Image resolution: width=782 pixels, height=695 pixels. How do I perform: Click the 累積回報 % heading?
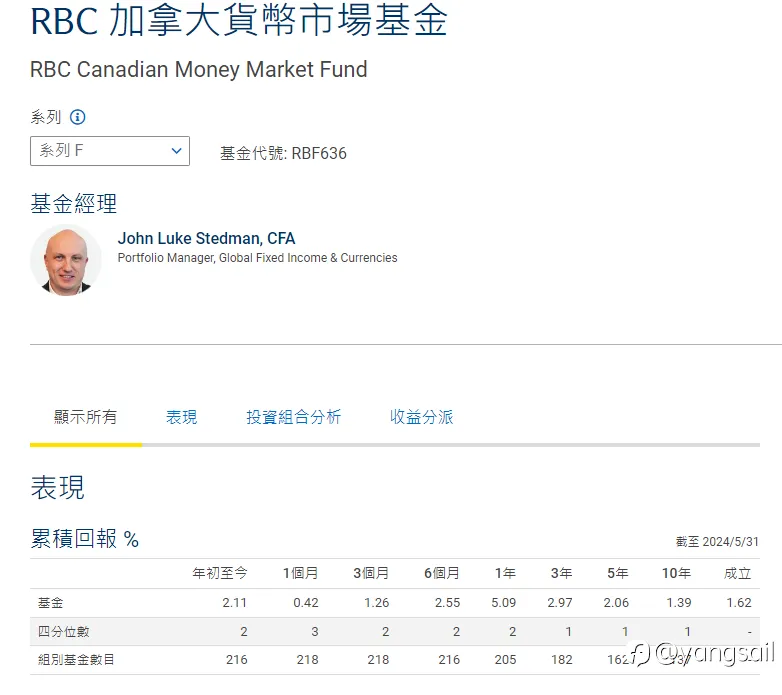tap(85, 539)
